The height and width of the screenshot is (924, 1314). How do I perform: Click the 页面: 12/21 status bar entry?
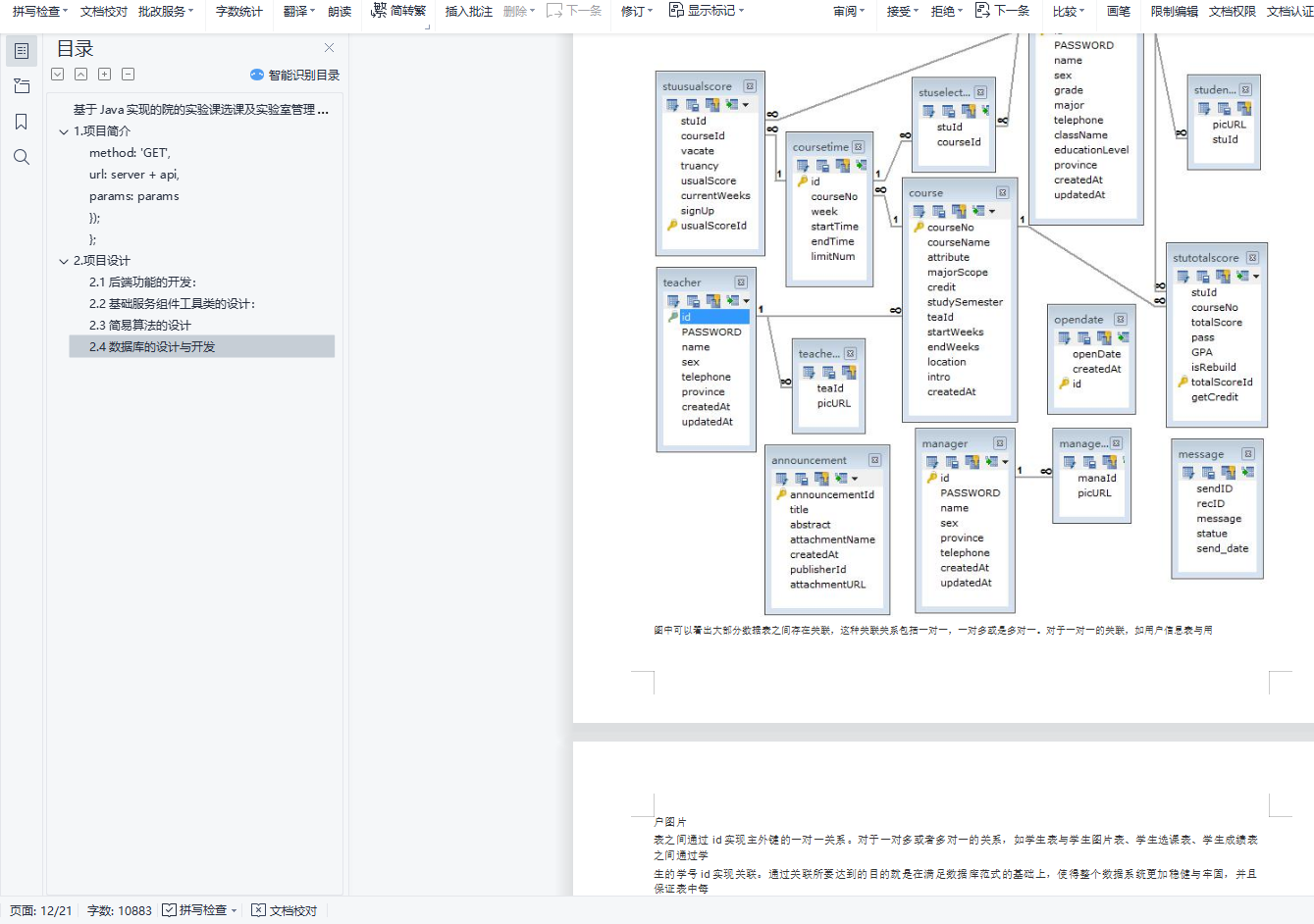(x=41, y=910)
